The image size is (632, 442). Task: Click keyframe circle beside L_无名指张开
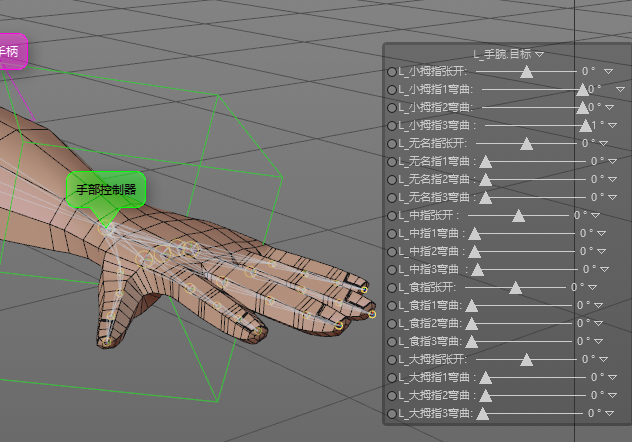point(392,143)
